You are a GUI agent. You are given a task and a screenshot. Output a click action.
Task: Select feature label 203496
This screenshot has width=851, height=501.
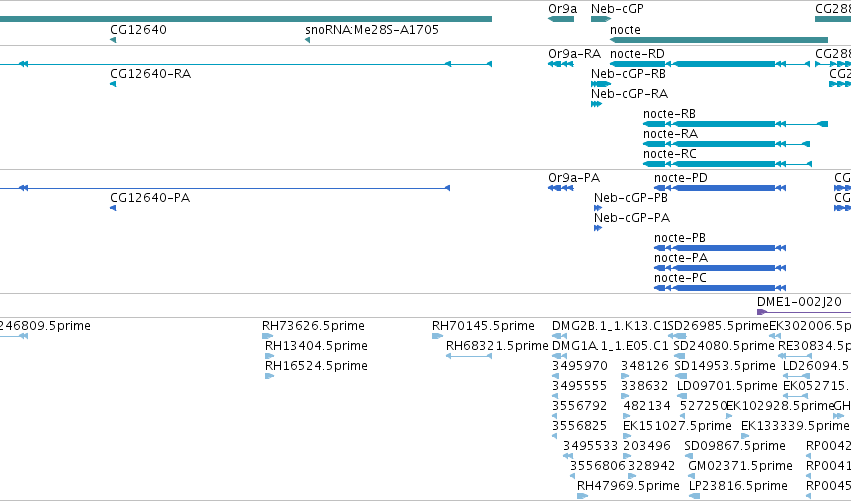coord(647,447)
